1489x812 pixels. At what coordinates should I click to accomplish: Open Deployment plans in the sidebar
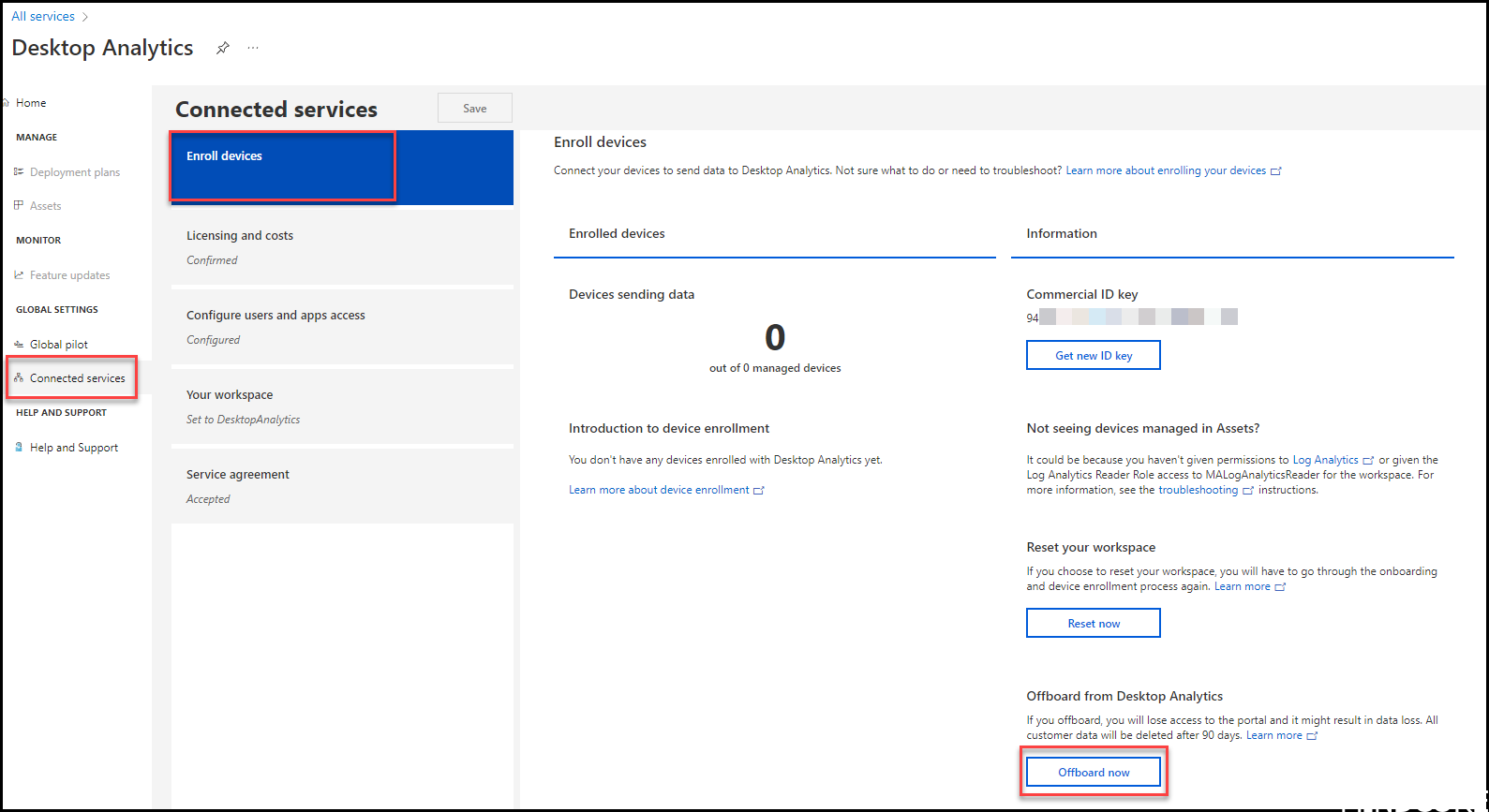(x=75, y=172)
